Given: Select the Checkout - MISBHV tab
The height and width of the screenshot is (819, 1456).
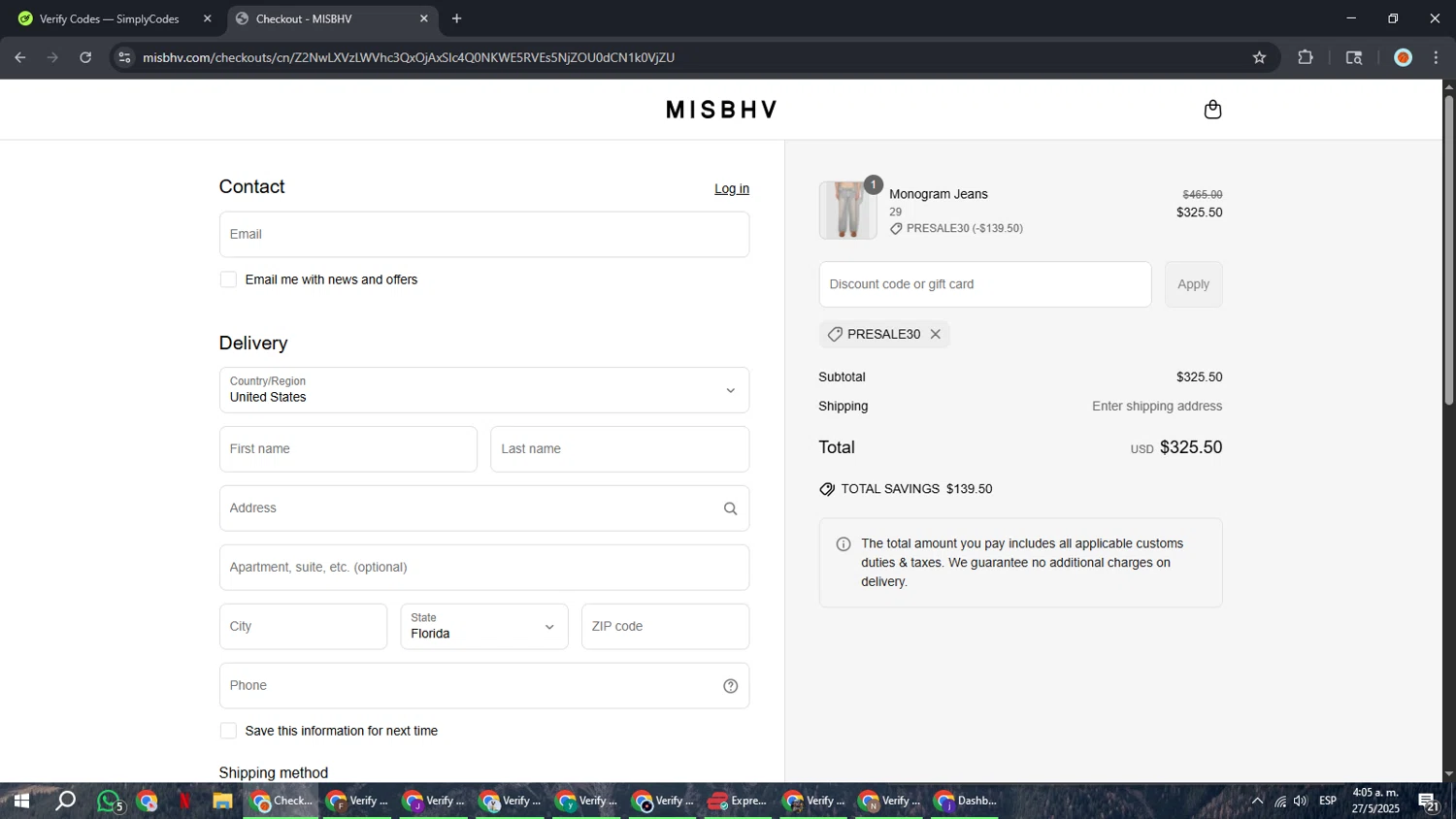Looking at the screenshot, I should (x=331, y=18).
